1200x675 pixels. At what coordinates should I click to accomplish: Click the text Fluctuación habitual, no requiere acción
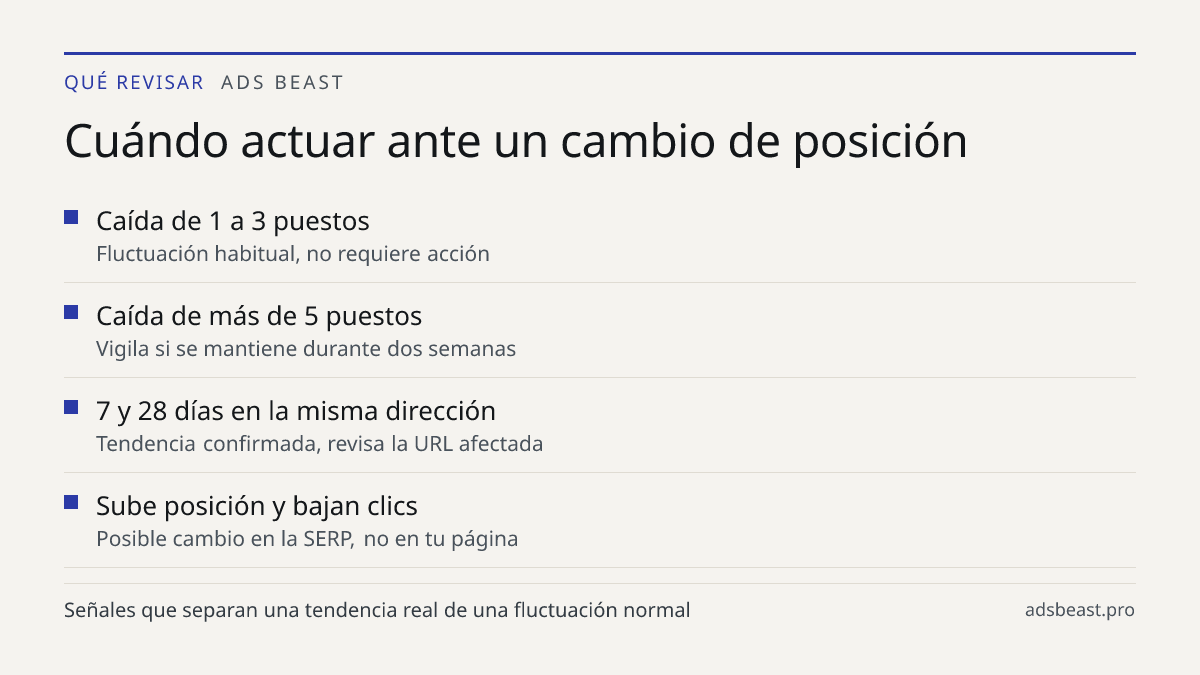293,254
